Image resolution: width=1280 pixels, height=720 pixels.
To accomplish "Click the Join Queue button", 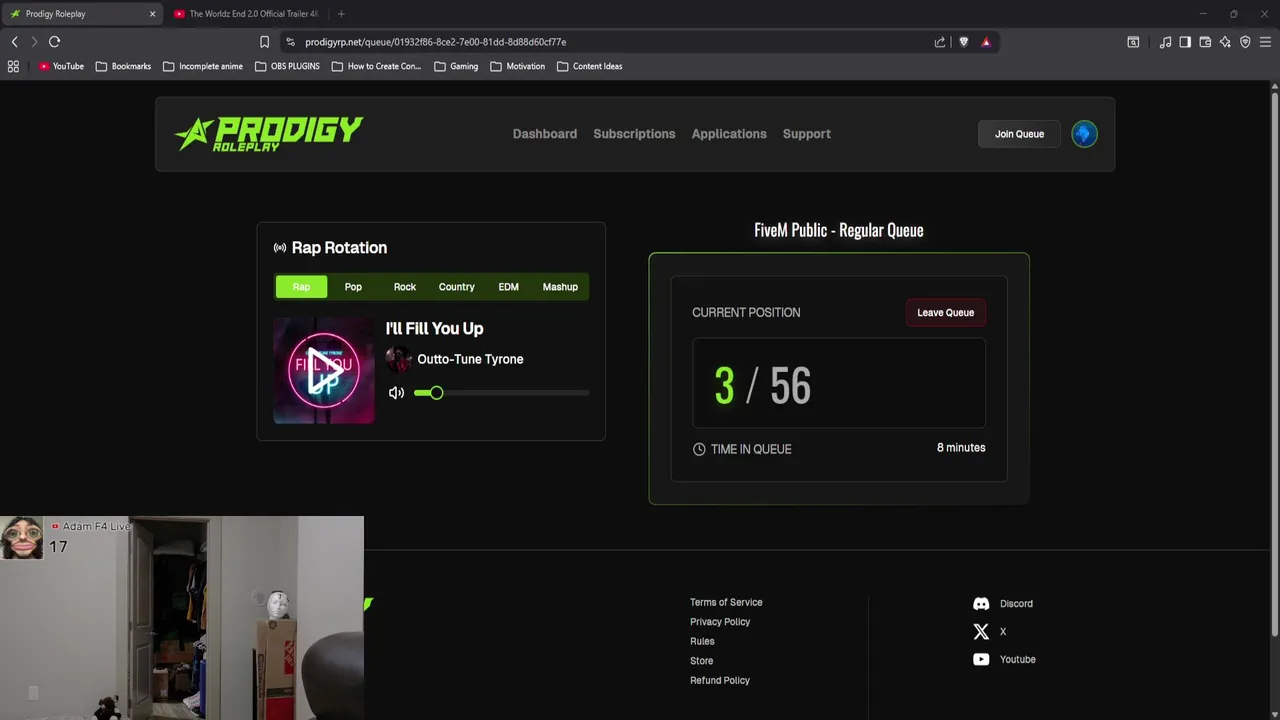I will tap(1019, 134).
